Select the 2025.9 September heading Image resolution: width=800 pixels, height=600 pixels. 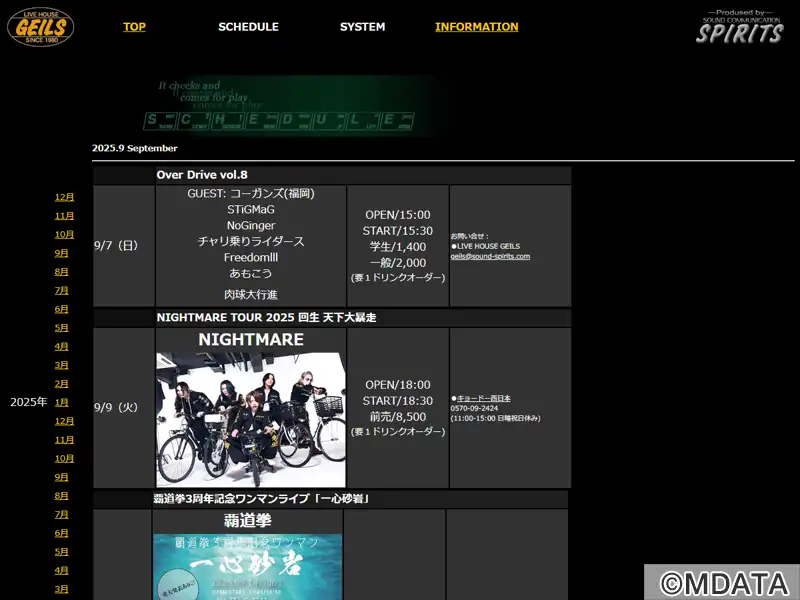135,148
